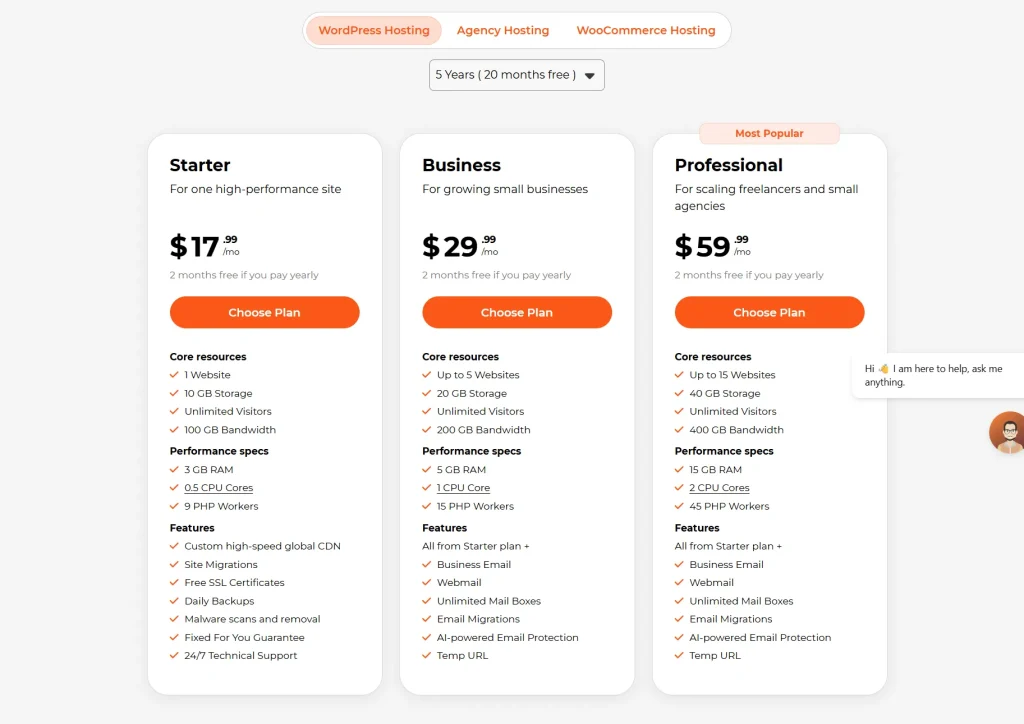Switch to the Agency Hosting tab
This screenshot has width=1024, height=724.
[x=503, y=30]
